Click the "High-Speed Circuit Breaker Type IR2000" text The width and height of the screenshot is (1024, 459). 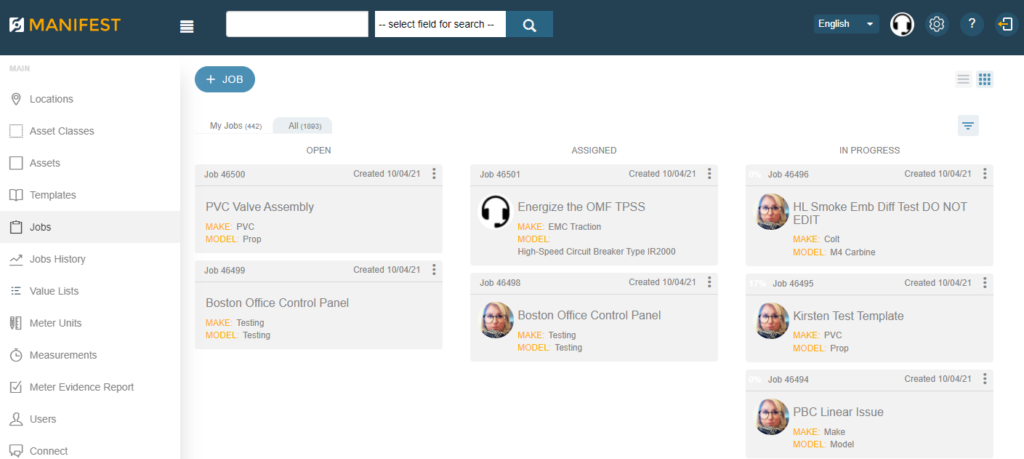click(596, 251)
